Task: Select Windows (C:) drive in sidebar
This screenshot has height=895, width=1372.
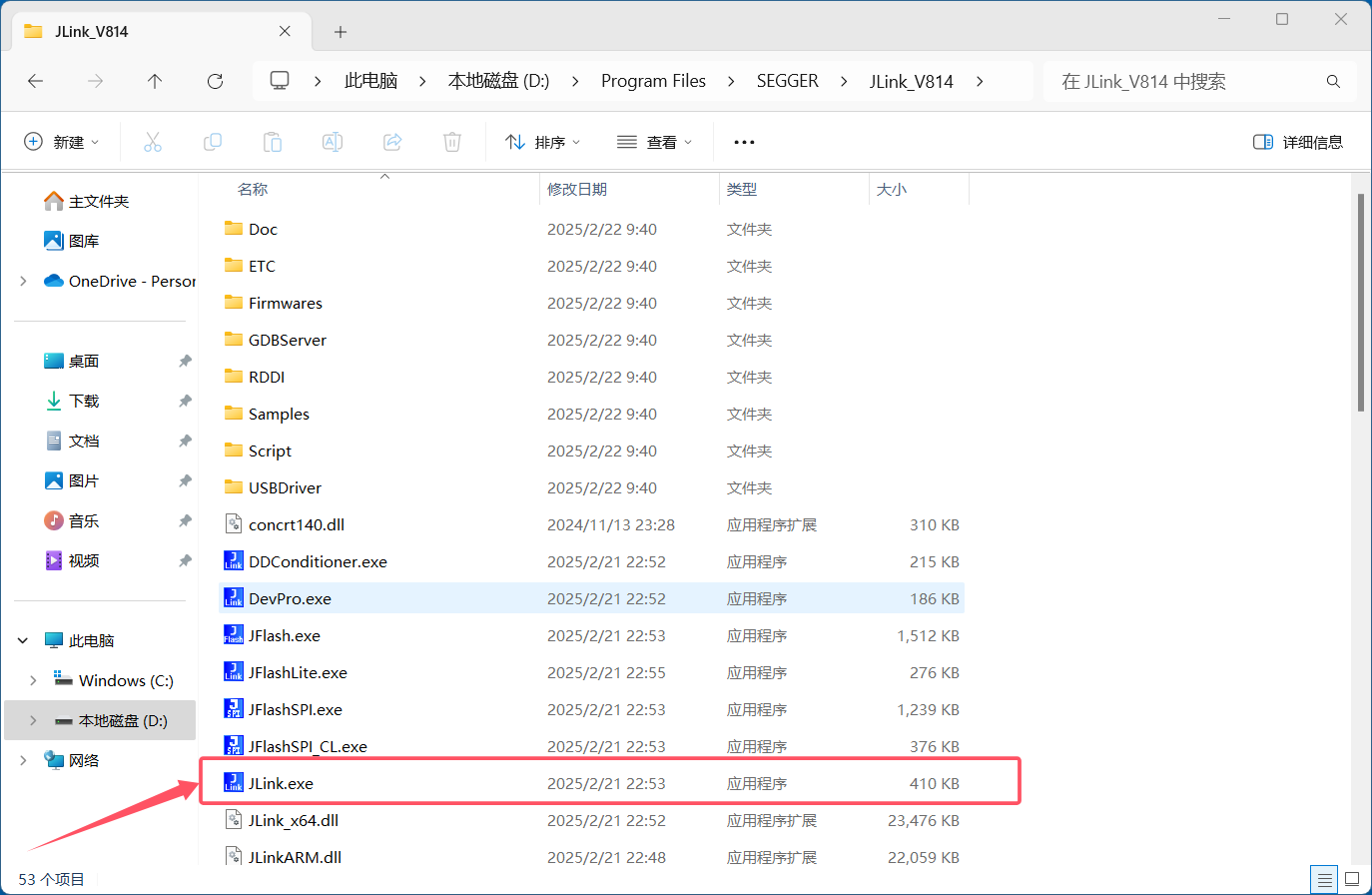Action: click(114, 680)
